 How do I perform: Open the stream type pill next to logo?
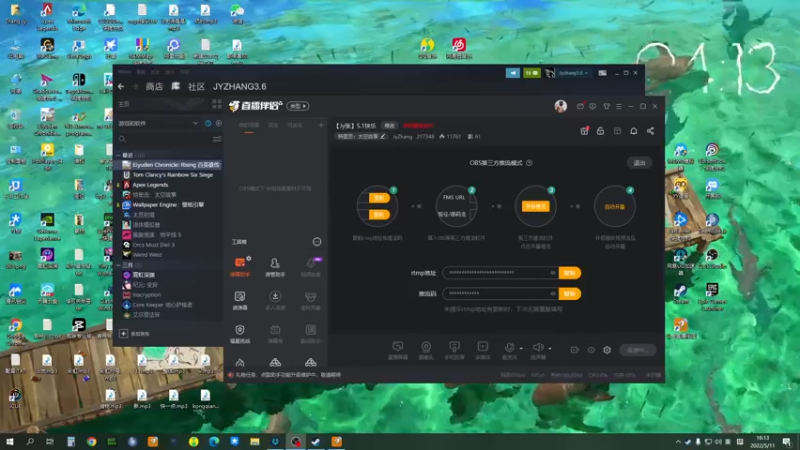[298, 106]
